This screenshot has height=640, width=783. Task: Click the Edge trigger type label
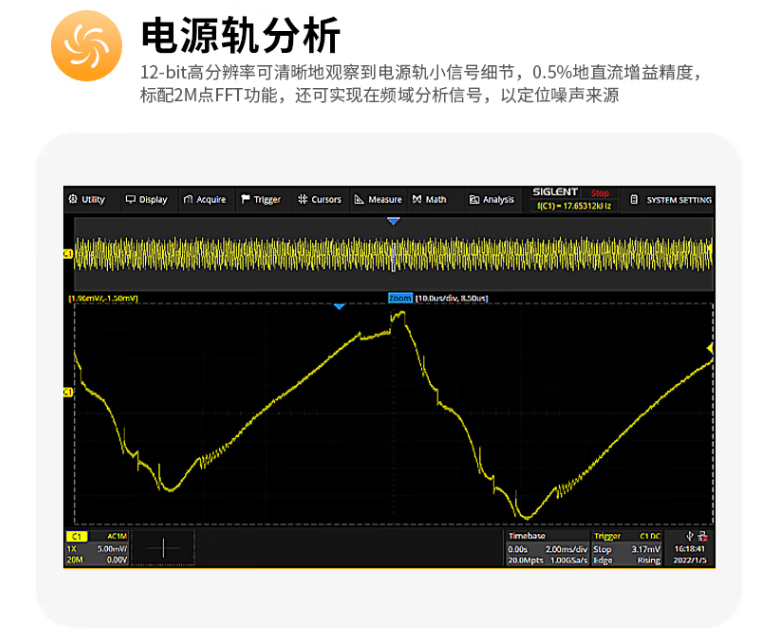pyautogui.click(x=603, y=560)
